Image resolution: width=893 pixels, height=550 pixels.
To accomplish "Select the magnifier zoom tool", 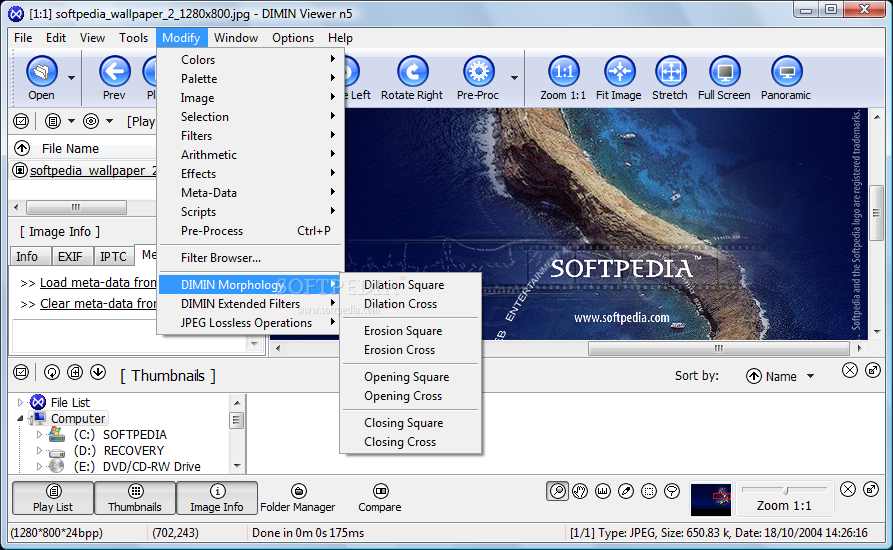I will click(x=558, y=491).
